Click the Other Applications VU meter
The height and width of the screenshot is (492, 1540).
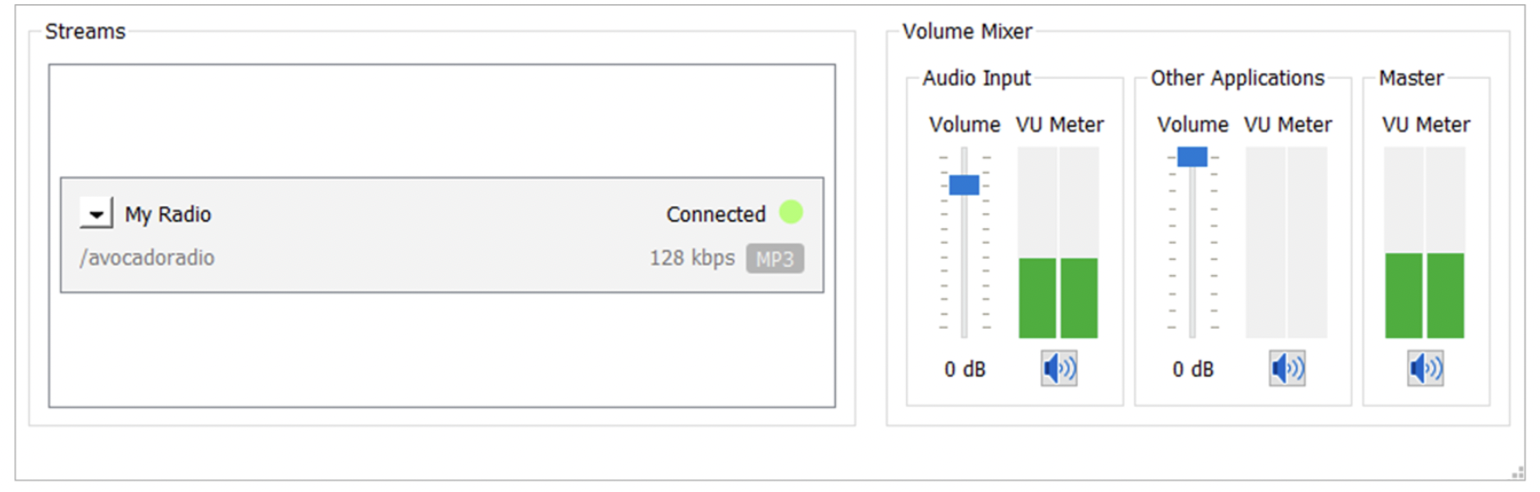tap(1286, 243)
